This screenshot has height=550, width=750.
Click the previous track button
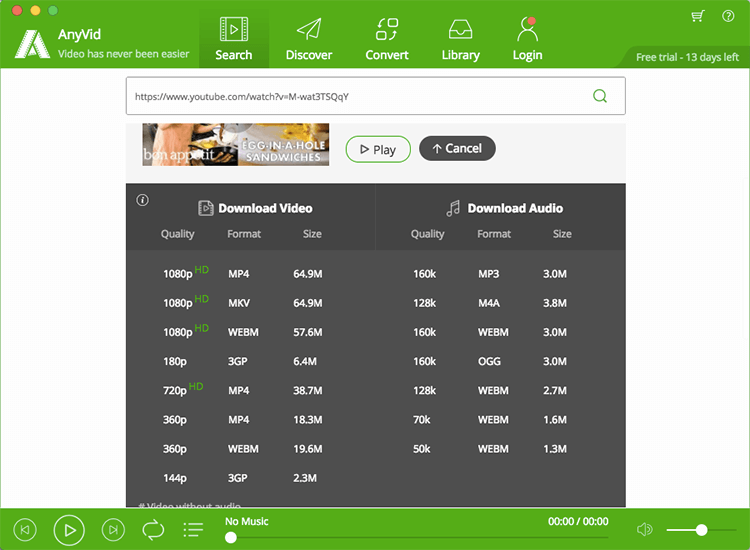25,530
